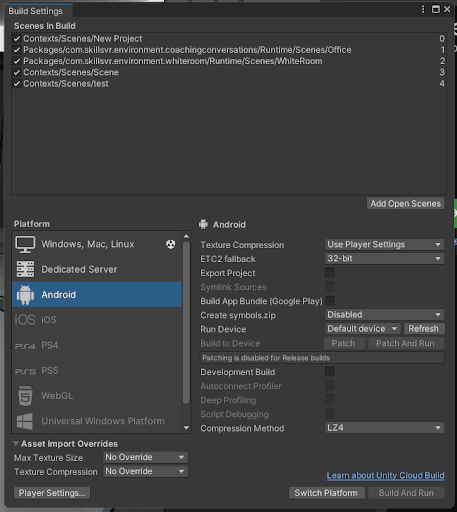Image resolution: width=457 pixels, height=512 pixels.
Task: Click the Patching is disabled for Release builds message
Action: (x=322, y=358)
